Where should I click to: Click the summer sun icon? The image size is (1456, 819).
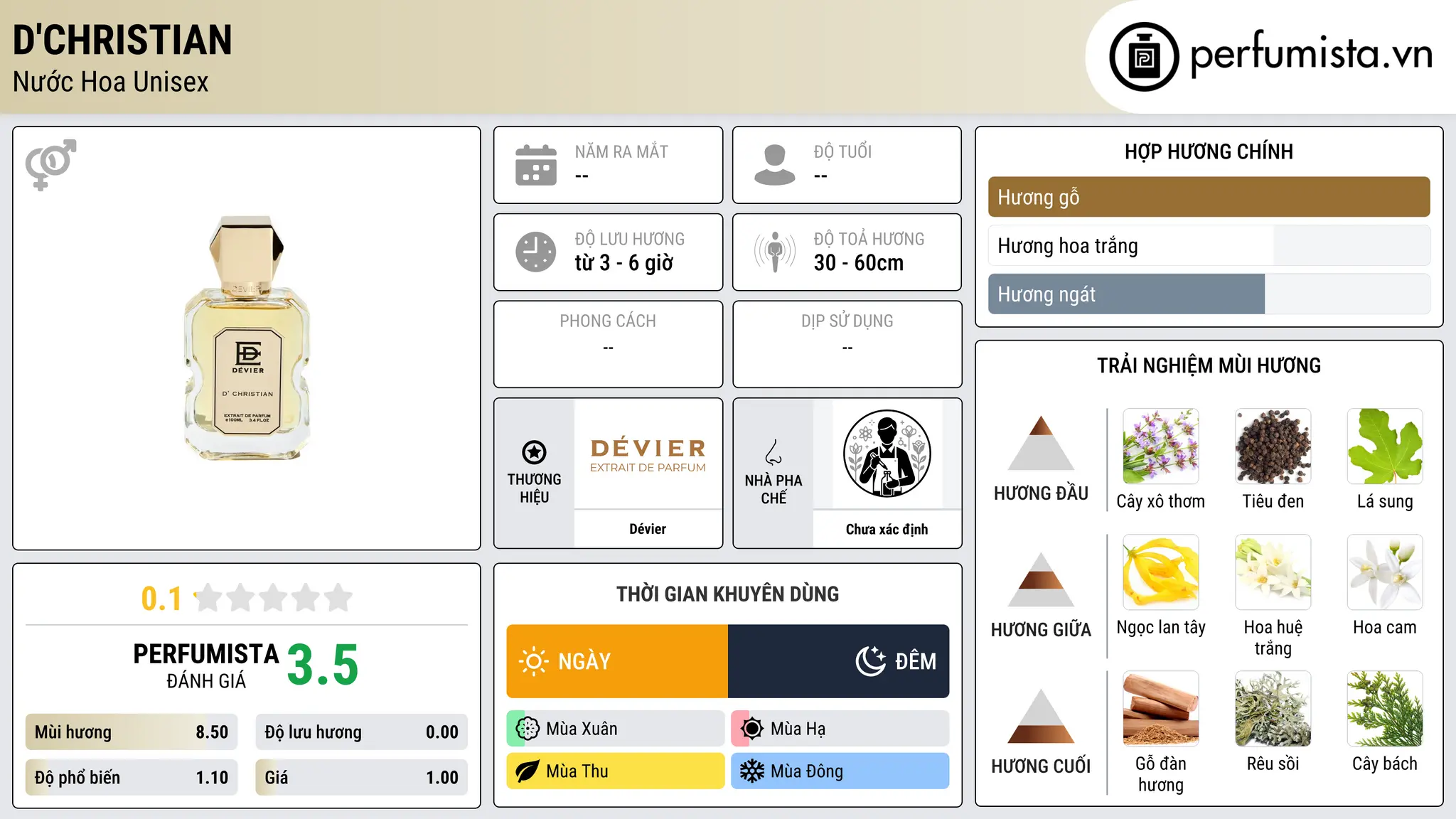[x=752, y=729]
